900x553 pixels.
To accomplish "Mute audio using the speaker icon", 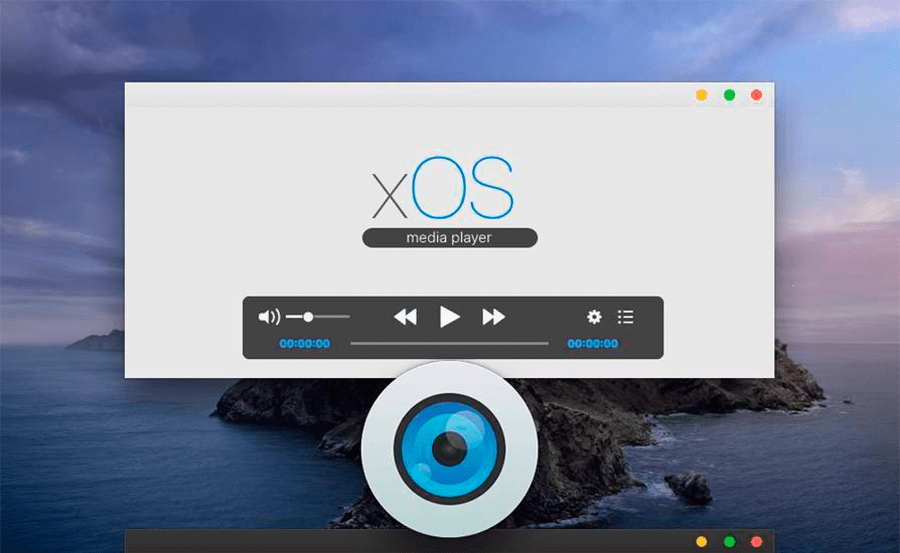I will tap(269, 317).
